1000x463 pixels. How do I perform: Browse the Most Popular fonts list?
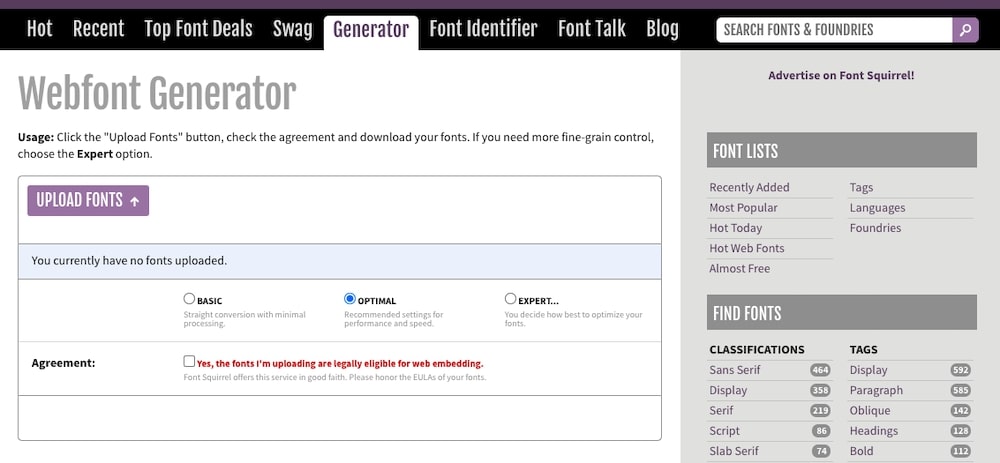(x=743, y=208)
